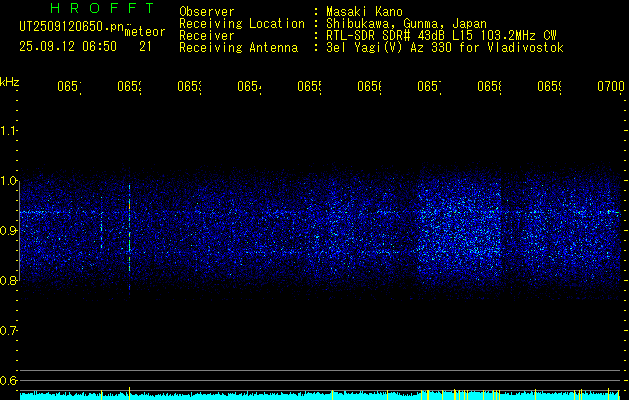Click the date stamp 25.09.12 06:50

tap(68, 47)
